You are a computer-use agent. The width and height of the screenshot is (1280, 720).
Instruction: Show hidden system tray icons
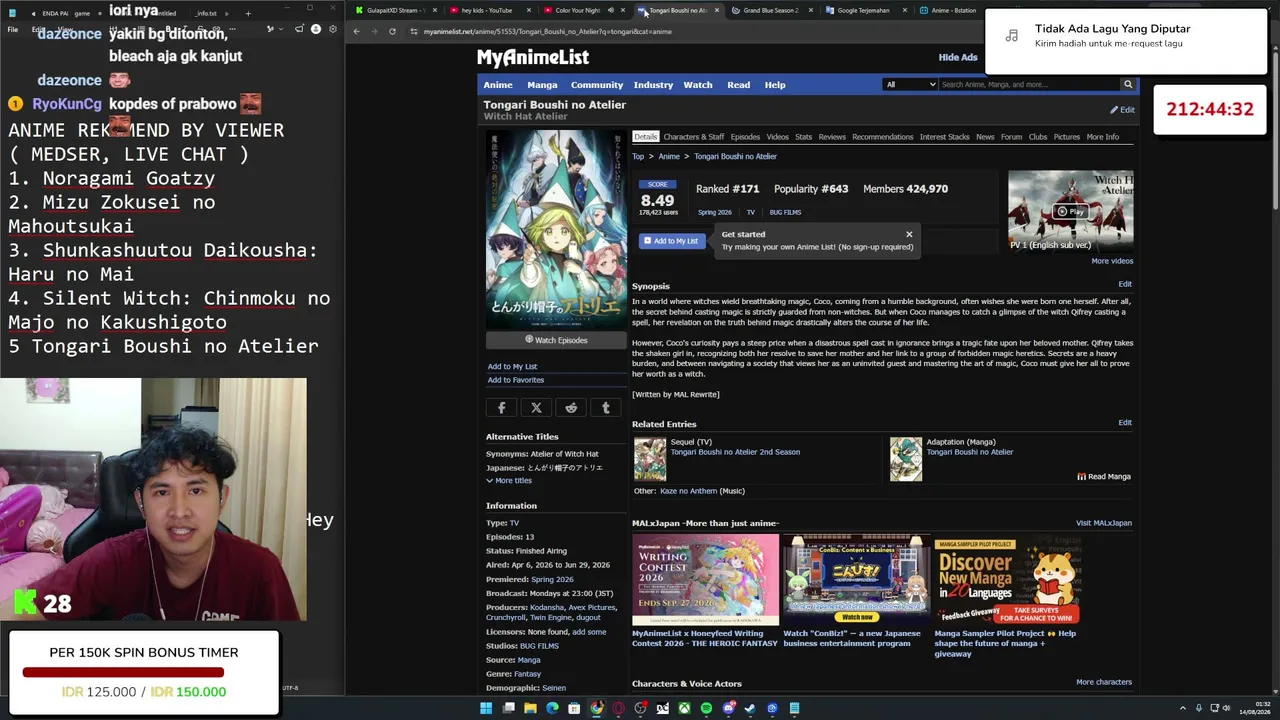point(1182,708)
